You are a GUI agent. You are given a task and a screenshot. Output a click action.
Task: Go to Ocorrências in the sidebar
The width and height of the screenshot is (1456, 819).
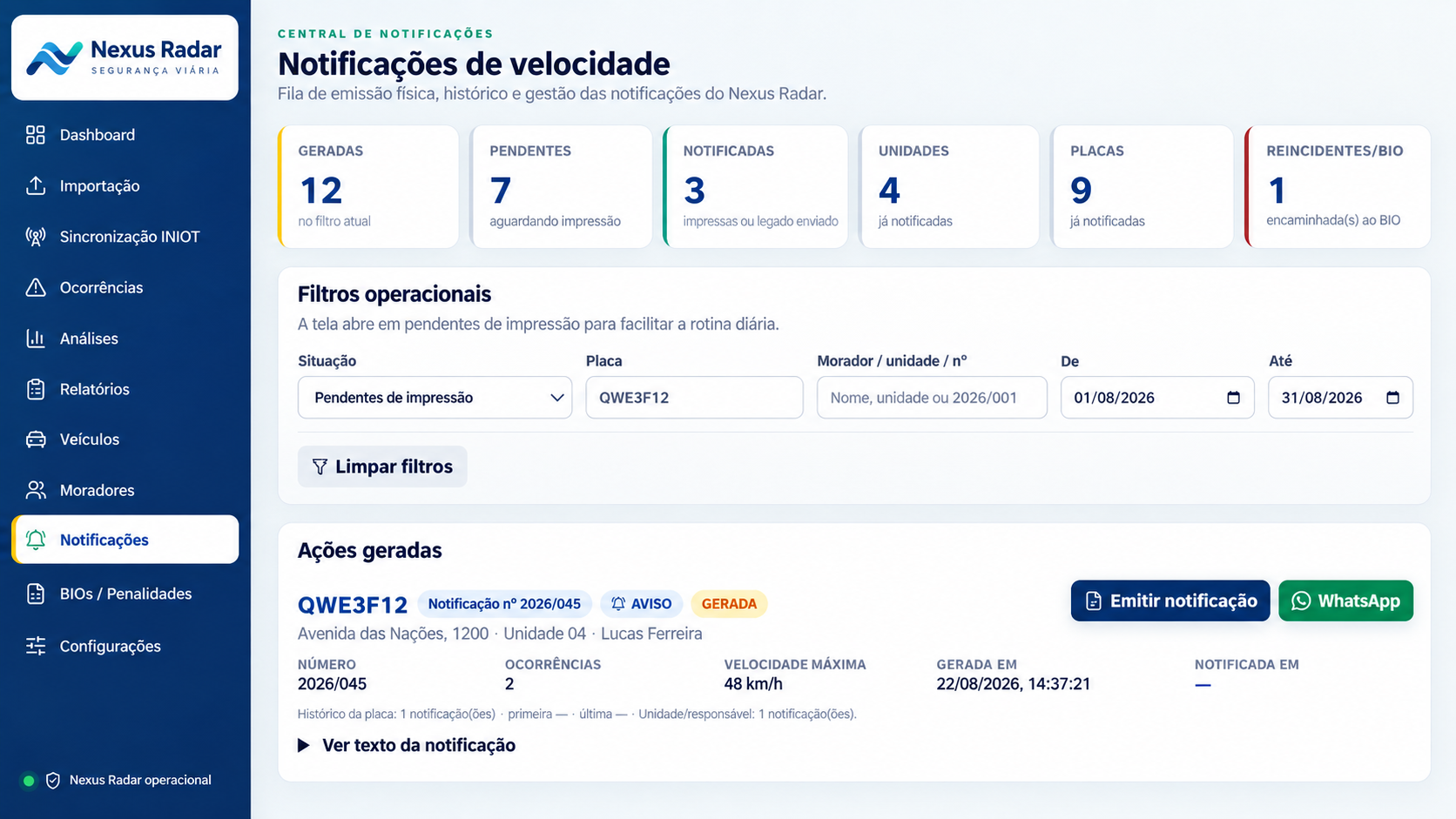(125, 287)
